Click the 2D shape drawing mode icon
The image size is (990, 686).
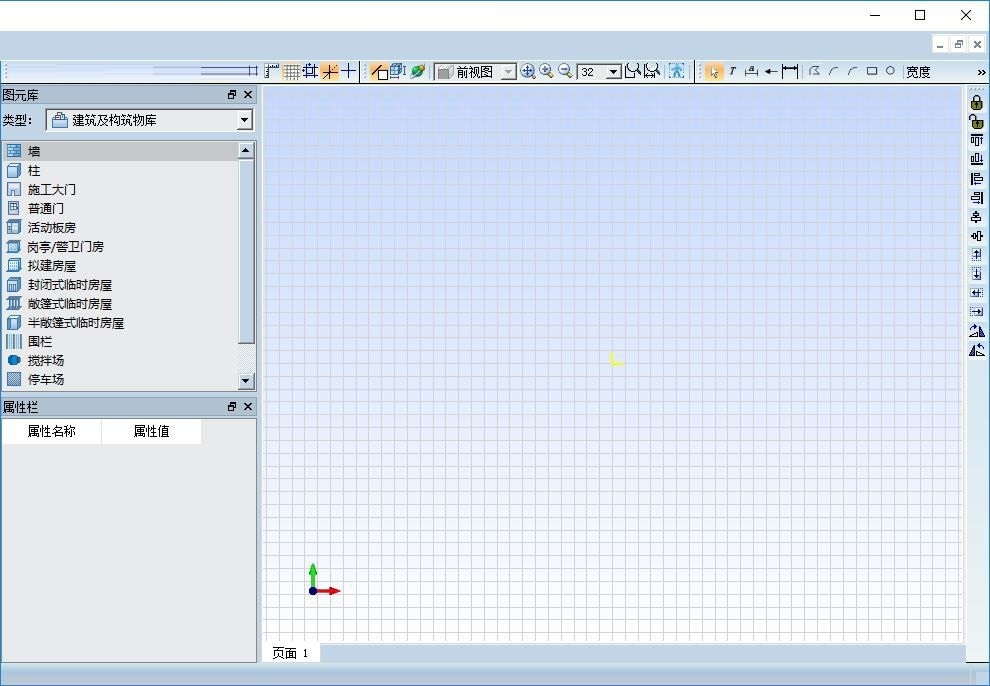(x=379, y=71)
